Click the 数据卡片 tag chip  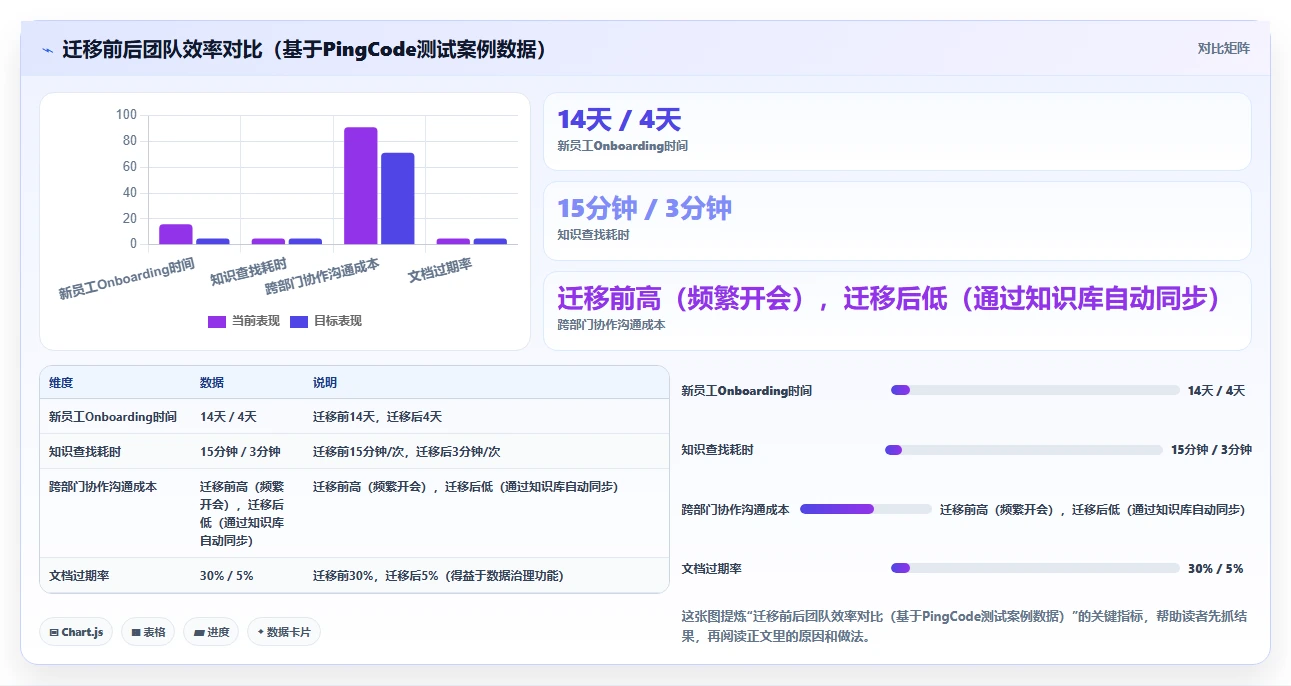coord(284,632)
